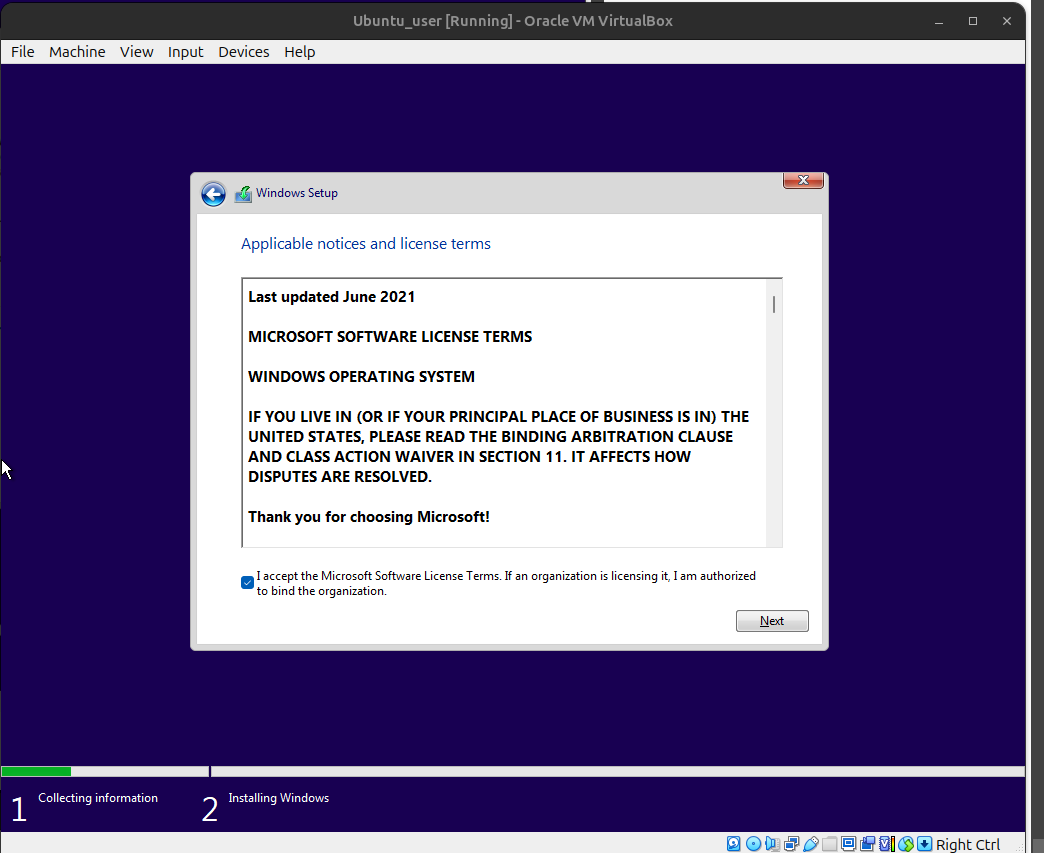Screen dimensions: 1044x853
Task: Click the accept license terms label text
Action: point(506,583)
